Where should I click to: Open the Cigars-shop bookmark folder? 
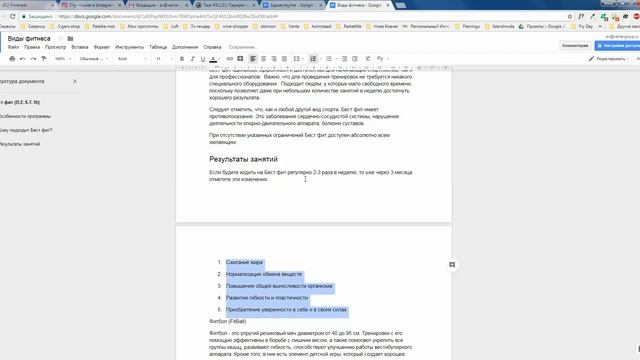[x=65, y=26]
